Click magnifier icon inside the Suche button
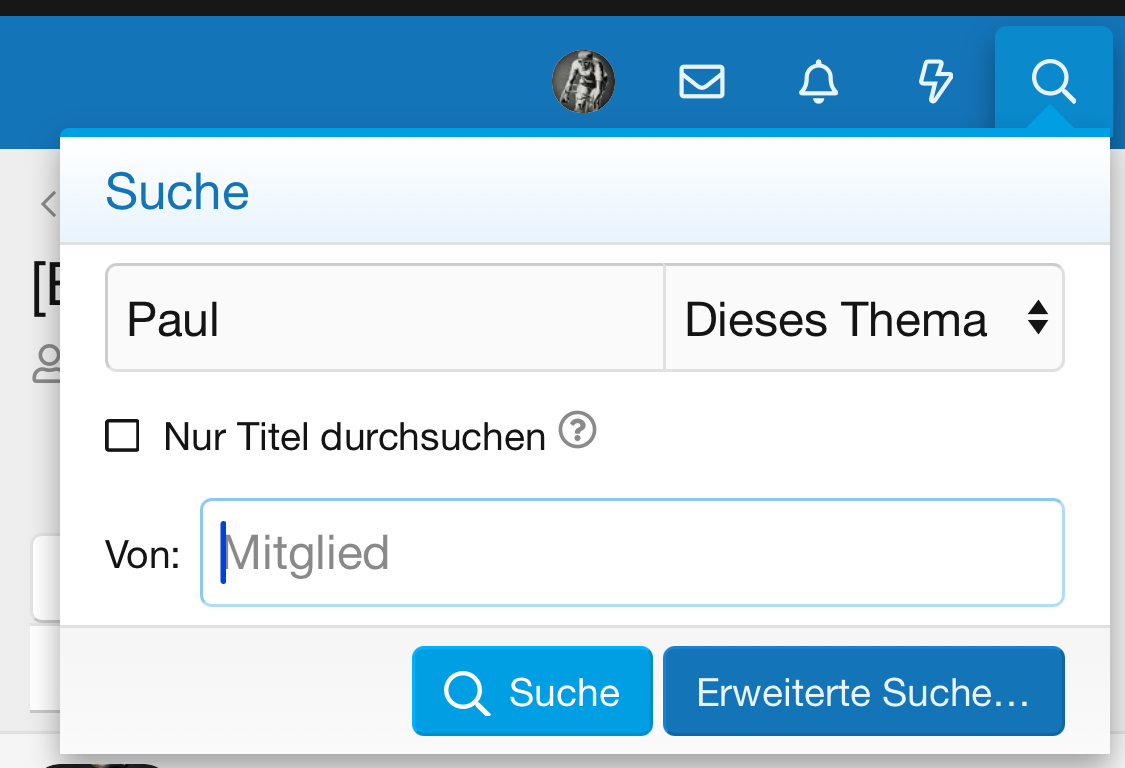Image resolution: width=1125 pixels, height=768 pixels. pyautogui.click(x=465, y=692)
